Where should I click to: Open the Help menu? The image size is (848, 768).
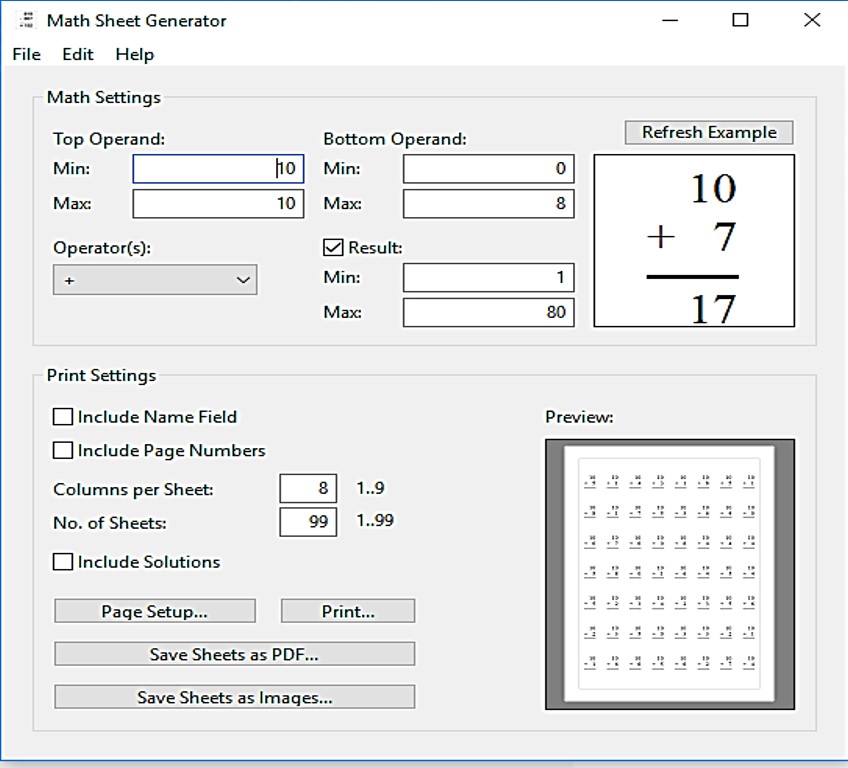point(135,54)
